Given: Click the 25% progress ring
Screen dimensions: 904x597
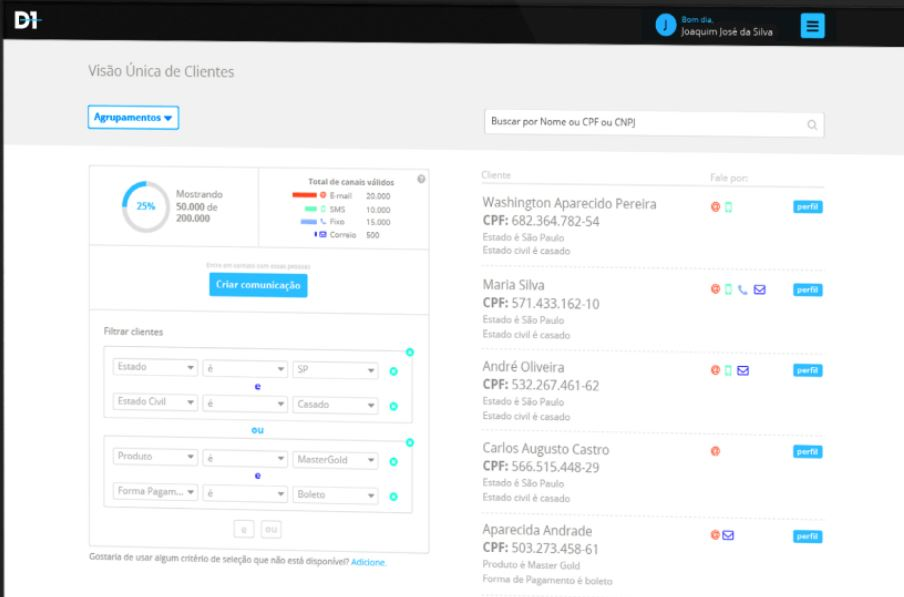Looking at the screenshot, I should pyautogui.click(x=146, y=206).
